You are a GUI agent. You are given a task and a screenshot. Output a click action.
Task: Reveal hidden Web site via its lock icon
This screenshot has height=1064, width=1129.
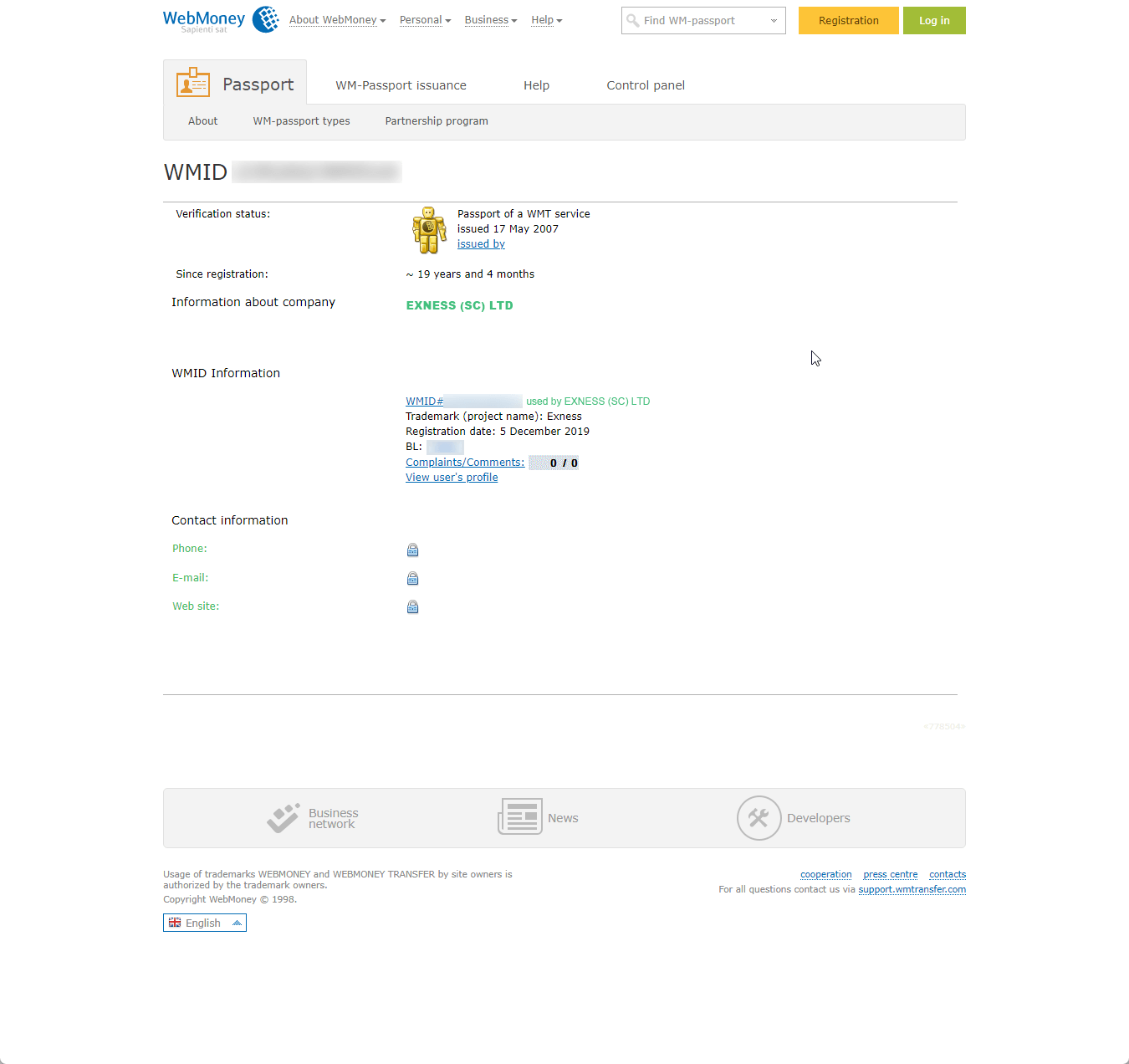coord(412,606)
